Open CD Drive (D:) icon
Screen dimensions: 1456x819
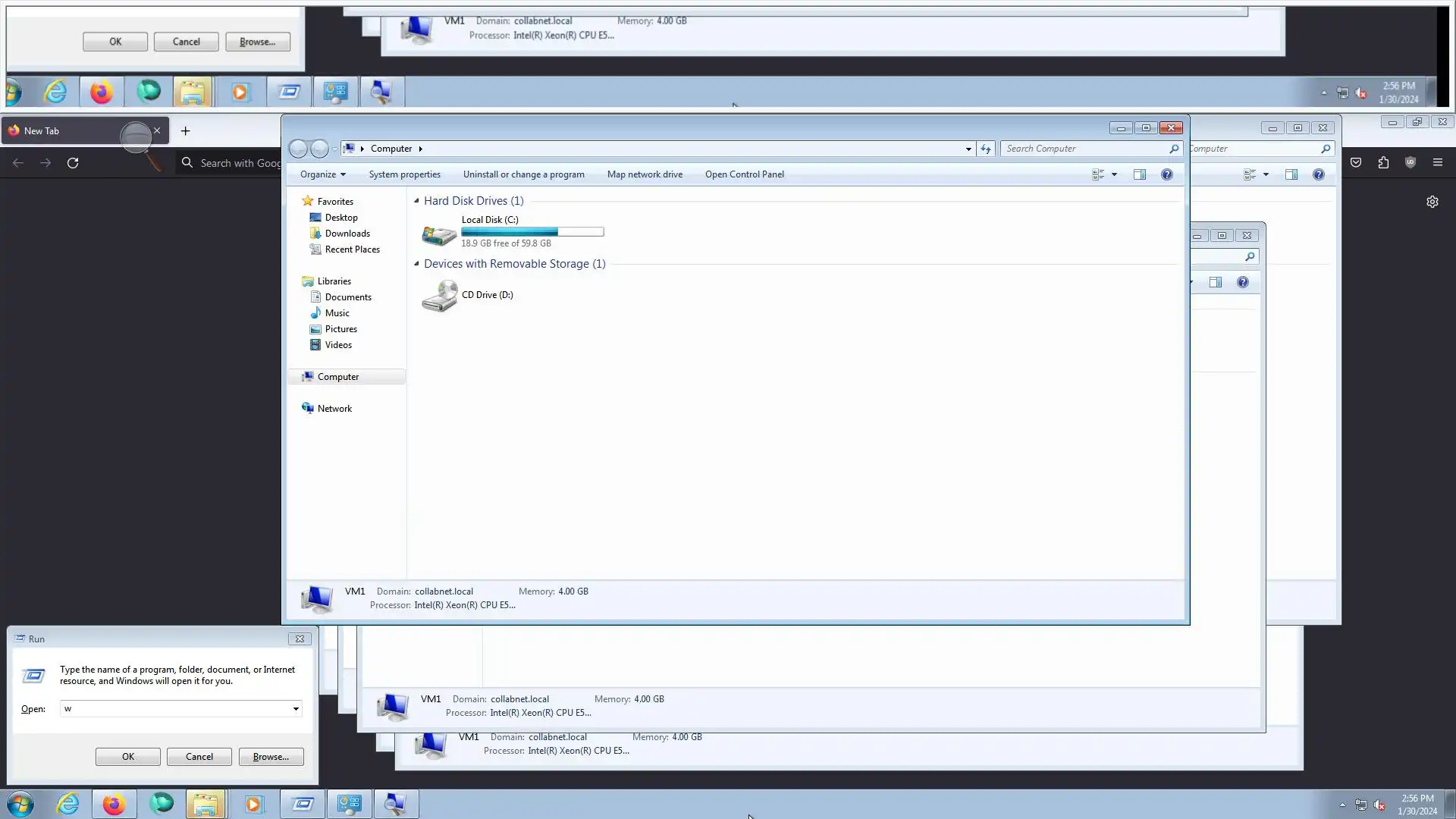(x=439, y=296)
